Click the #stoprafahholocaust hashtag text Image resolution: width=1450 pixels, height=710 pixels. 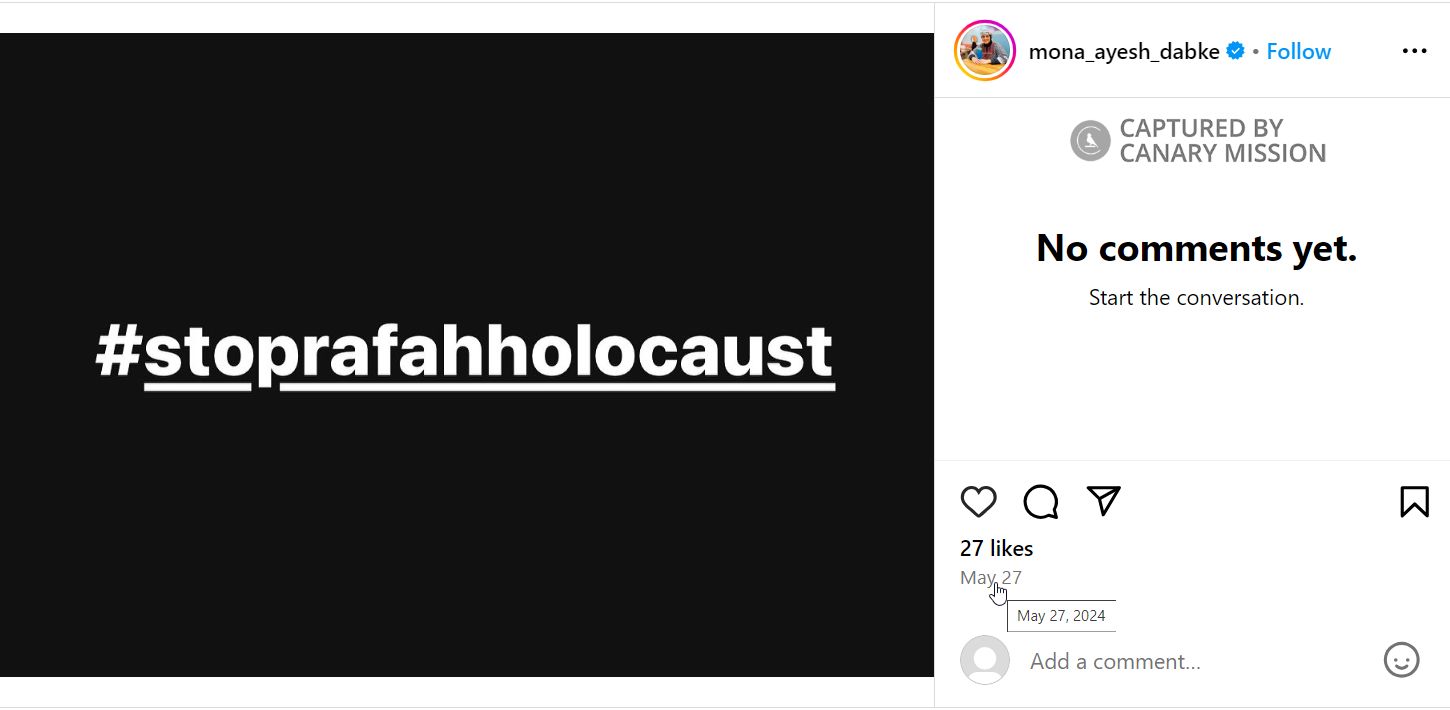coord(465,353)
